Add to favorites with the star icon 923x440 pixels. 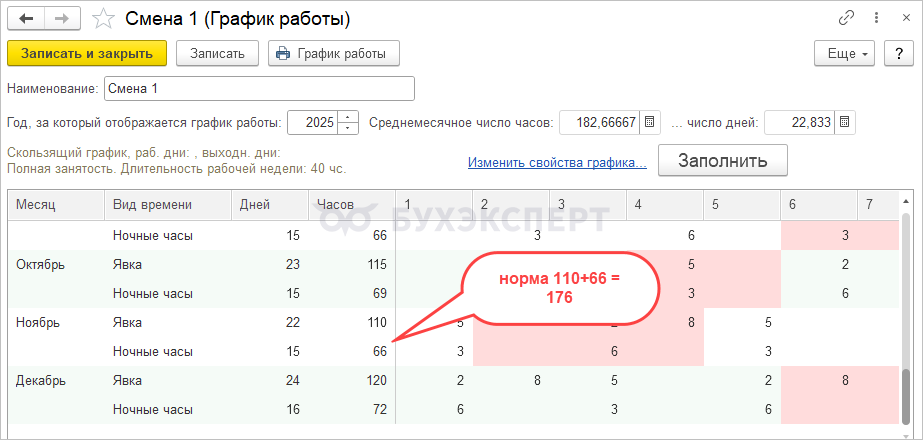point(104,19)
